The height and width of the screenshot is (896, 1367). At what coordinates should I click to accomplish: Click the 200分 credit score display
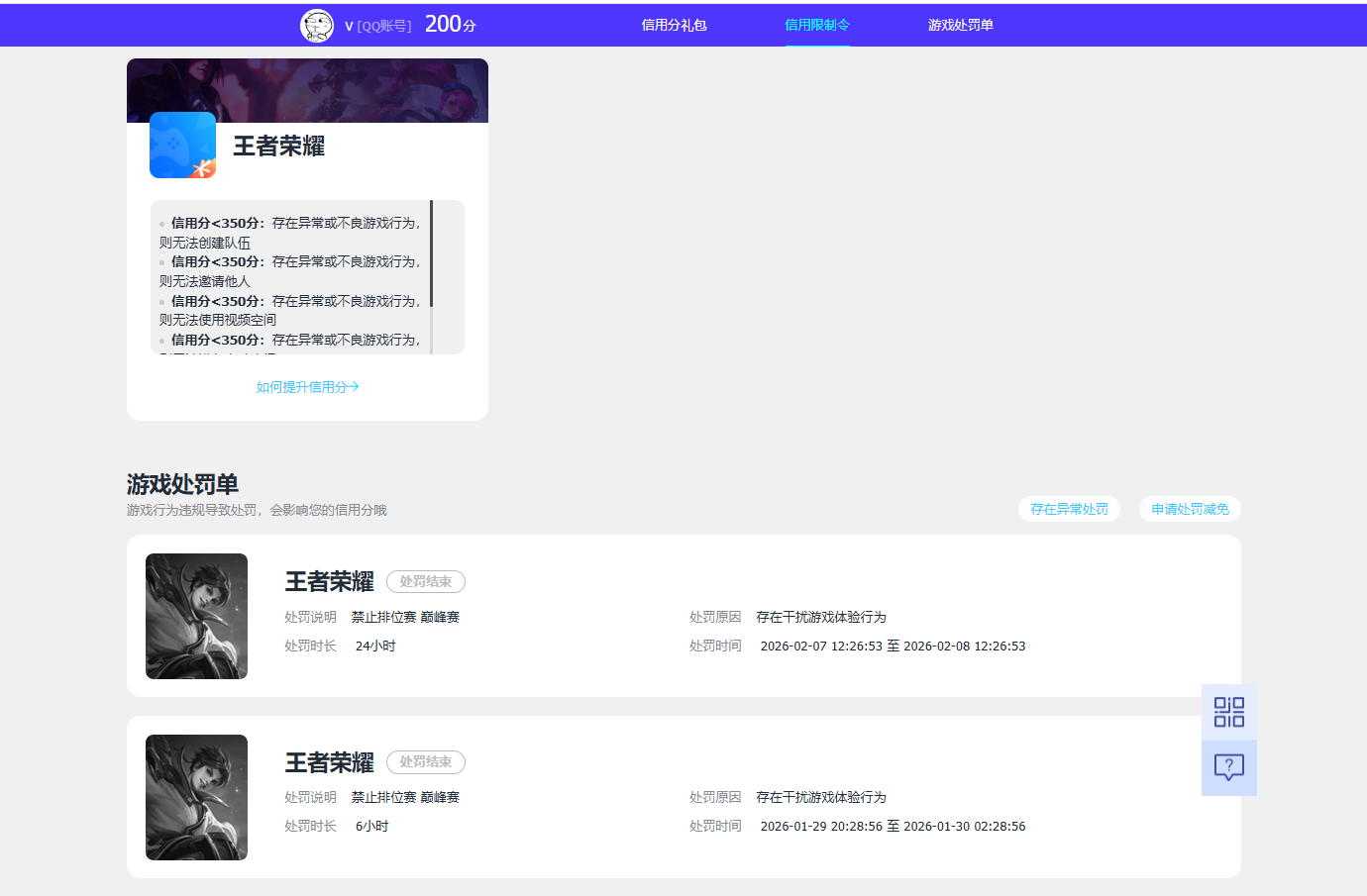450,24
